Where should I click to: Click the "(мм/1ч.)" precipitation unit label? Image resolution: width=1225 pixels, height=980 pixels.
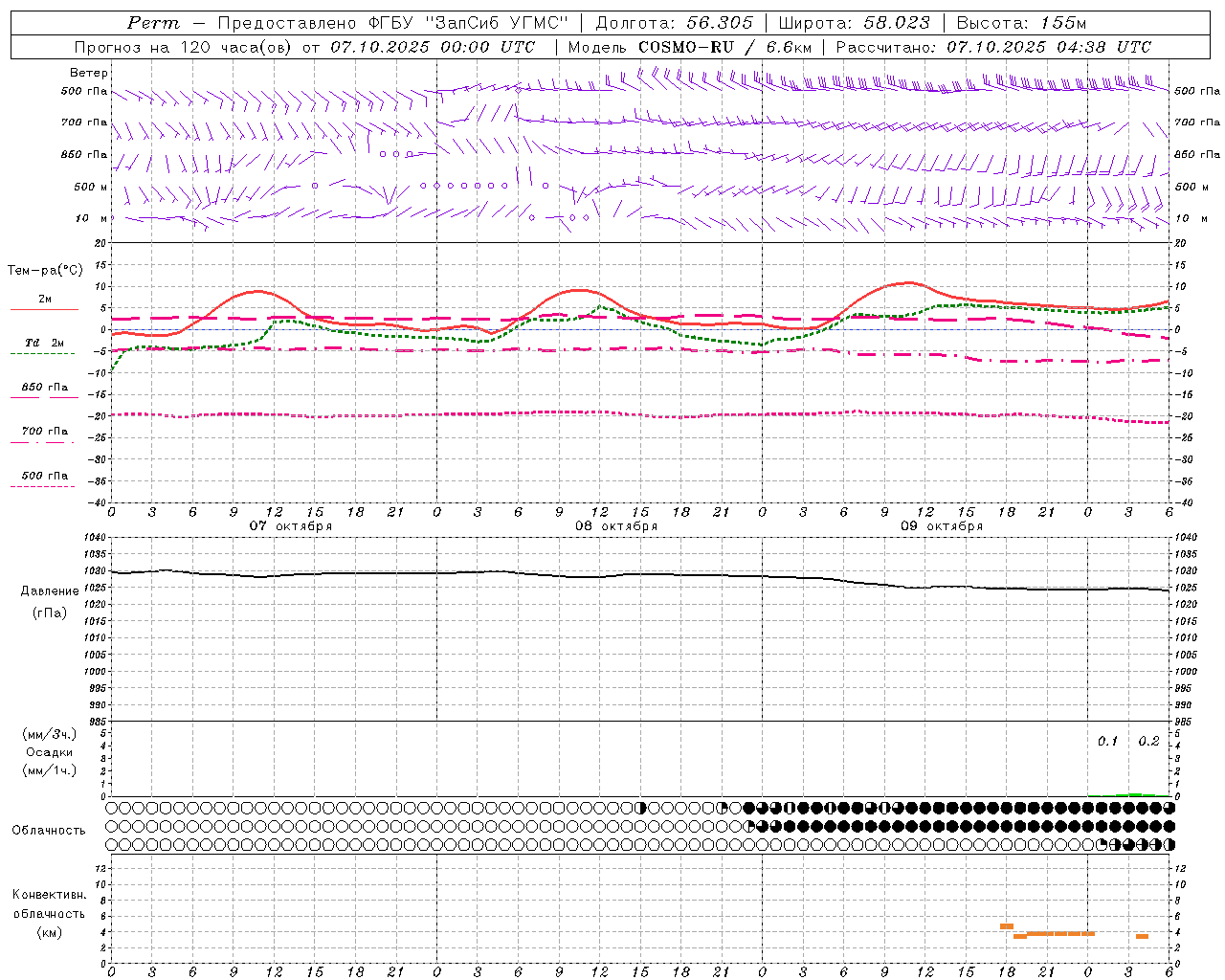click(x=50, y=770)
